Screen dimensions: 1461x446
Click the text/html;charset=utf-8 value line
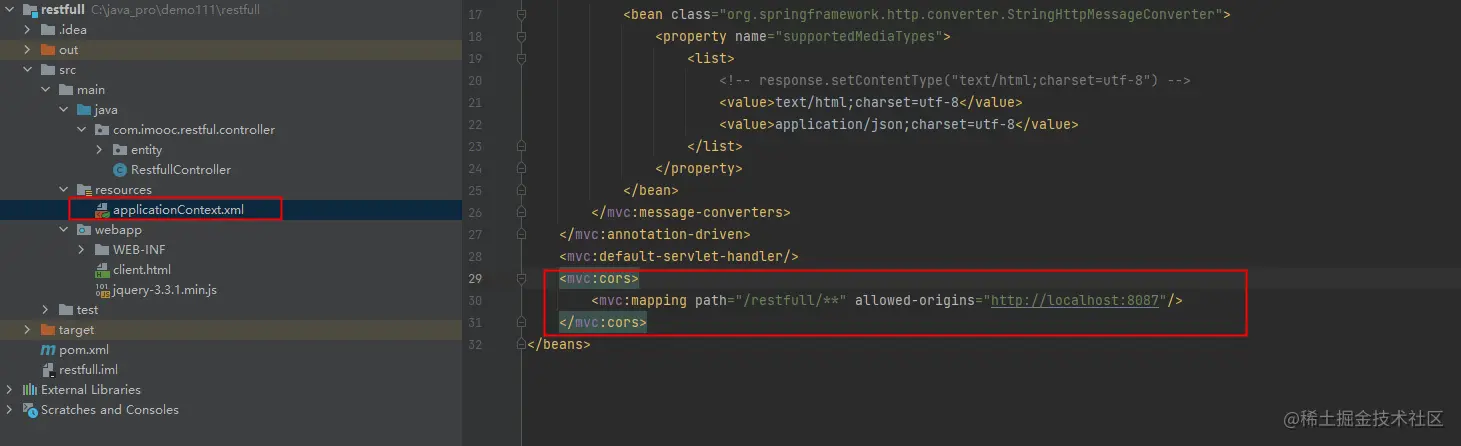click(871, 103)
